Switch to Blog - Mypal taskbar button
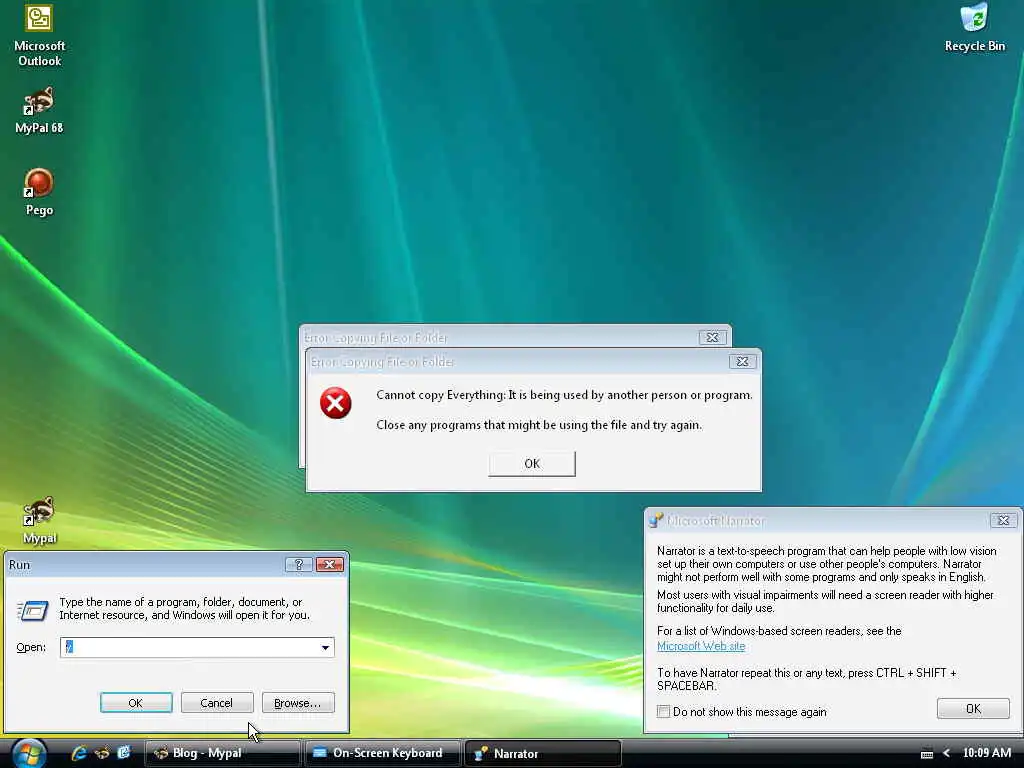 click(222, 753)
